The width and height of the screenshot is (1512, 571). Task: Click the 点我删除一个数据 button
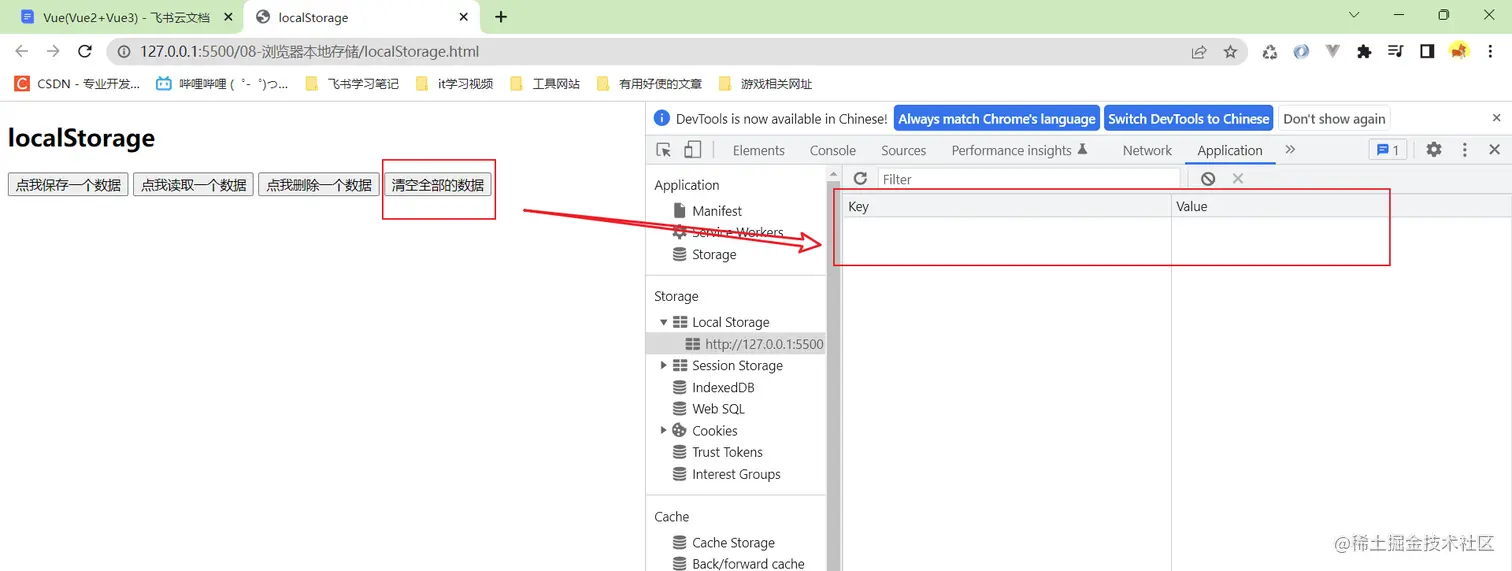pos(318,185)
